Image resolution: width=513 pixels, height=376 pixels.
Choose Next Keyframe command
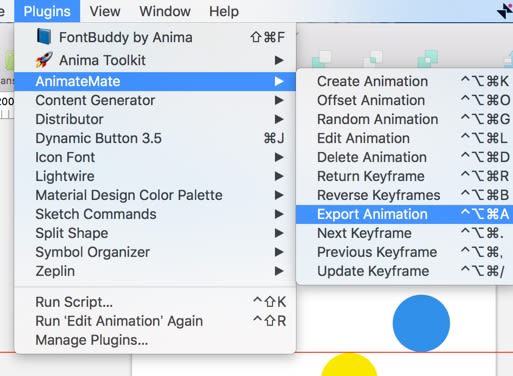(x=405, y=233)
